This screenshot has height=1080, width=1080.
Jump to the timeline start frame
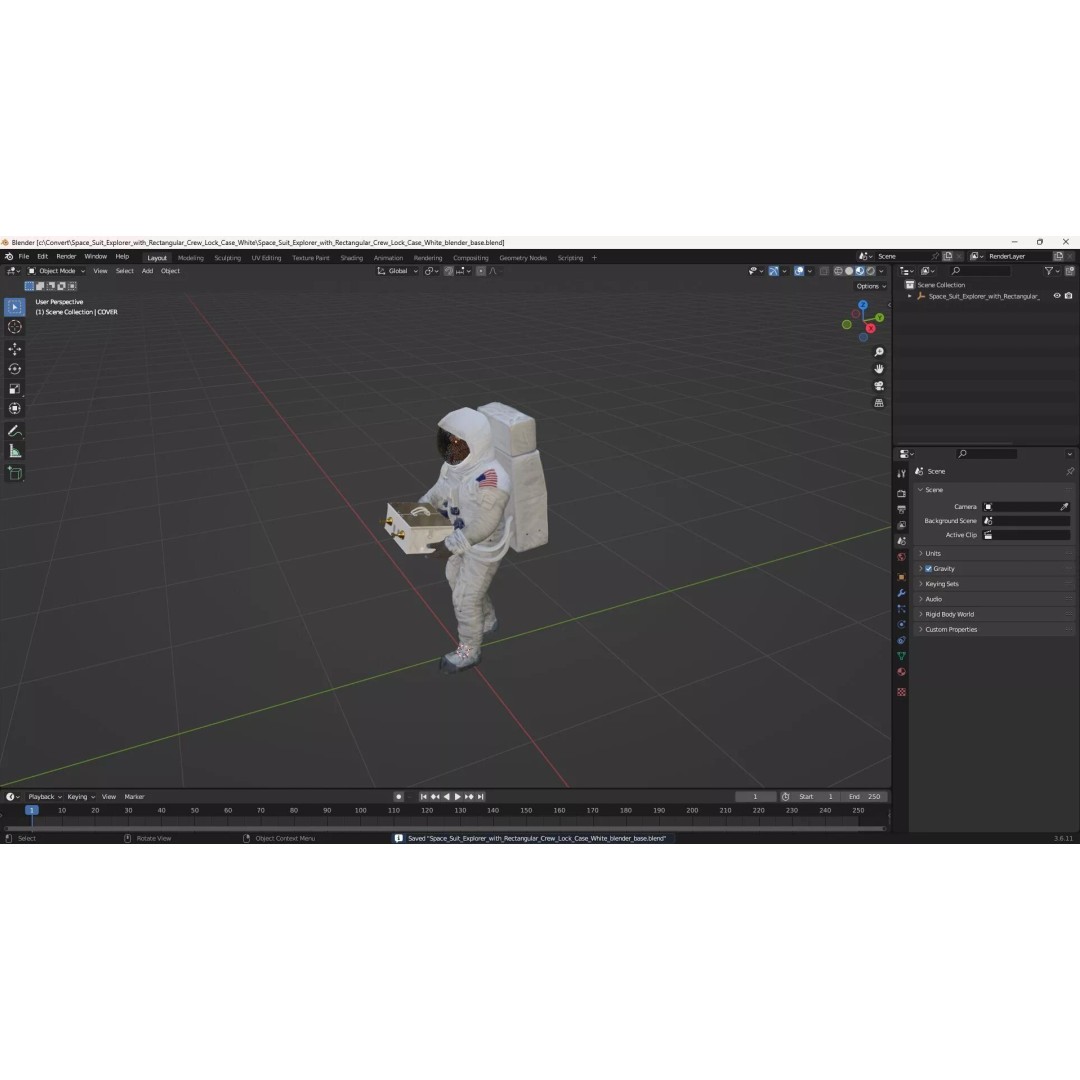423,797
